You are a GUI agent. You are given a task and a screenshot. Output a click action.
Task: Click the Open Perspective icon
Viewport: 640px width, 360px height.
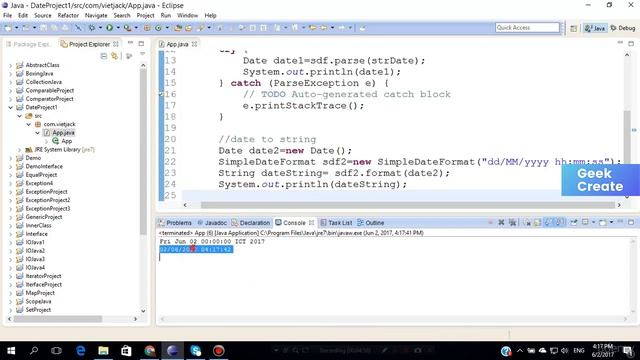(573, 28)
